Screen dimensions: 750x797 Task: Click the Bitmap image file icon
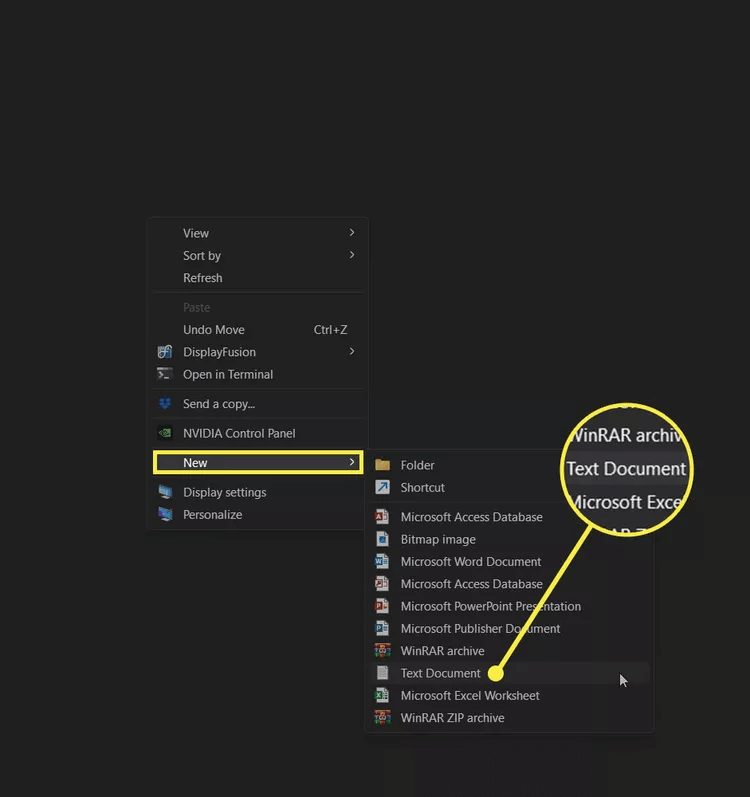click(x=382, y=539)
